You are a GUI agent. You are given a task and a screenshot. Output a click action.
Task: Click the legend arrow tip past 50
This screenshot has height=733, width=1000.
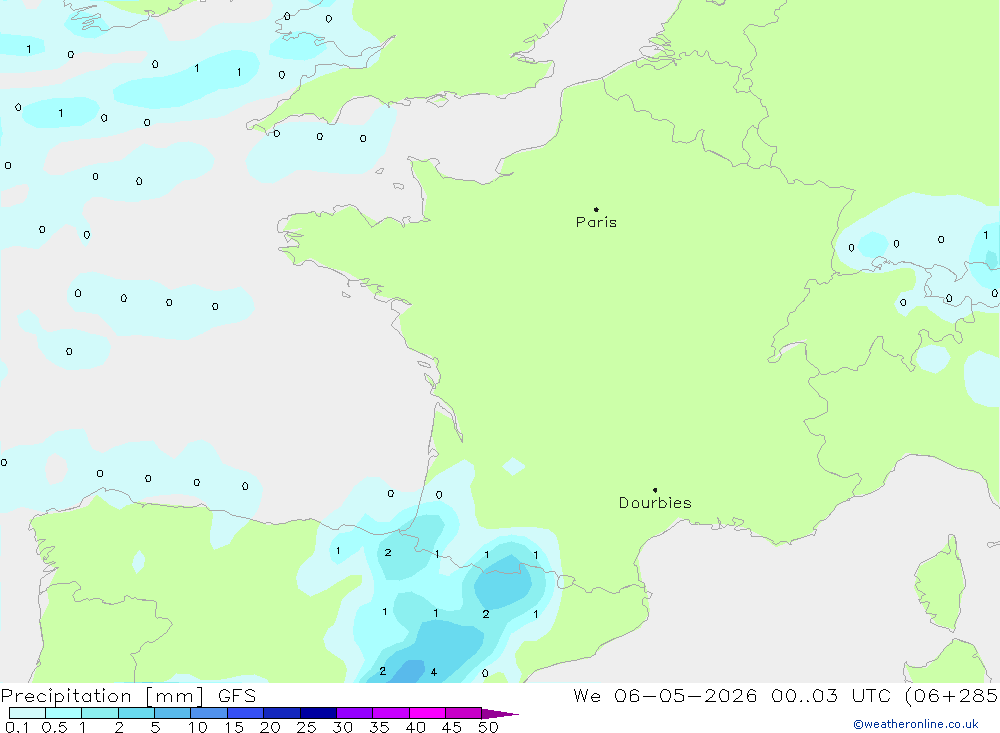(500, 713)
